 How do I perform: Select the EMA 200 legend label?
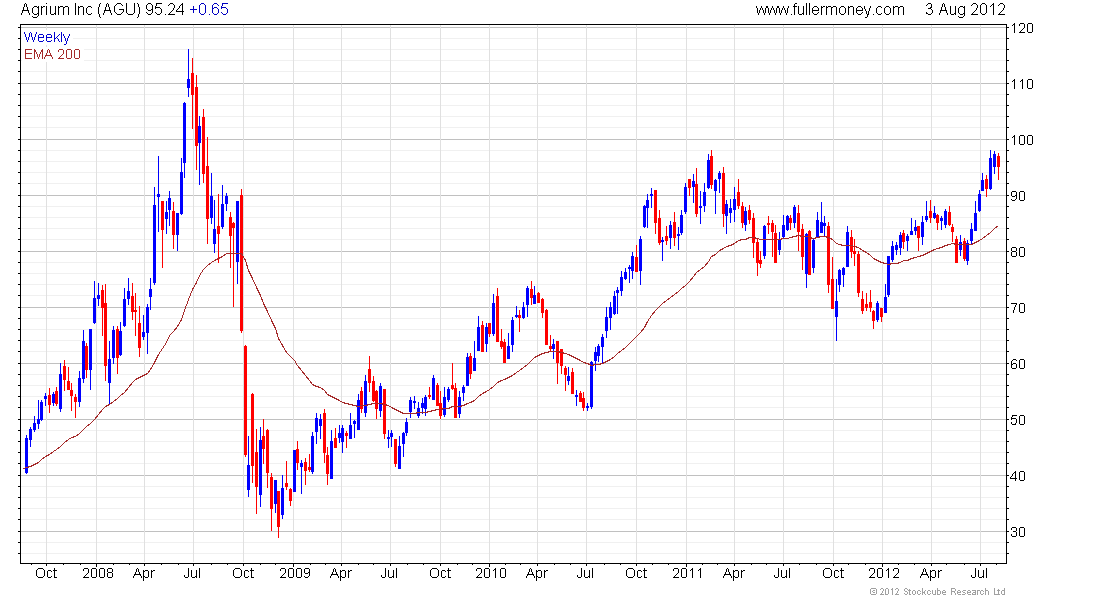[53, 55]
